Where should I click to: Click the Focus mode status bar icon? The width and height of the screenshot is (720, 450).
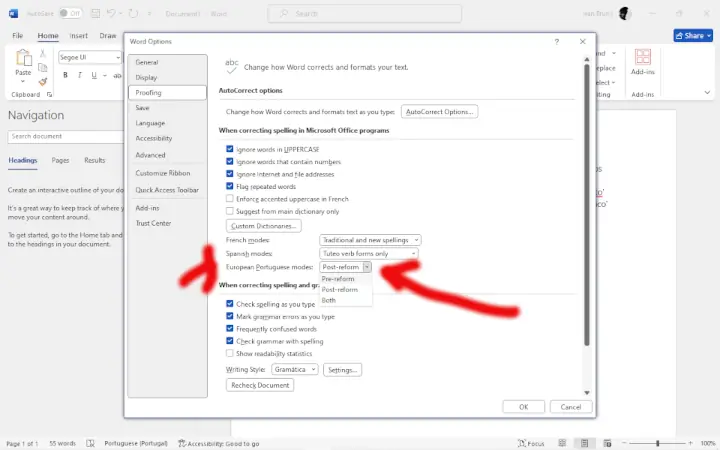point(522,443)
